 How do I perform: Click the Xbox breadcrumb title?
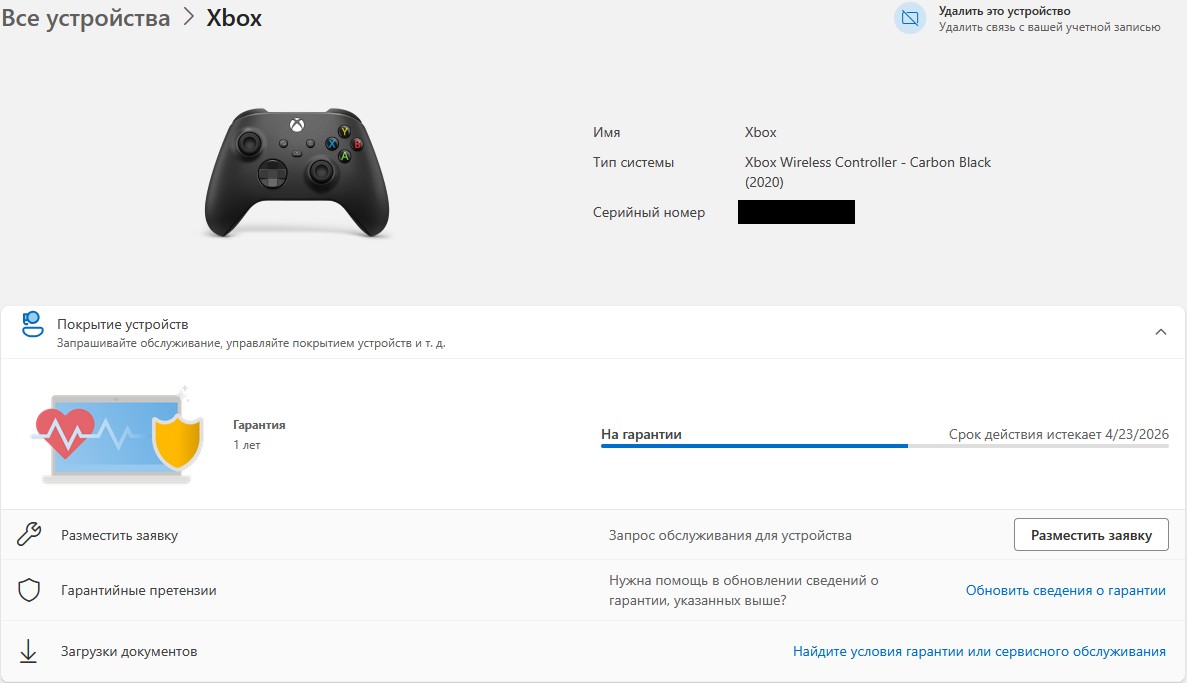point(234,17)
